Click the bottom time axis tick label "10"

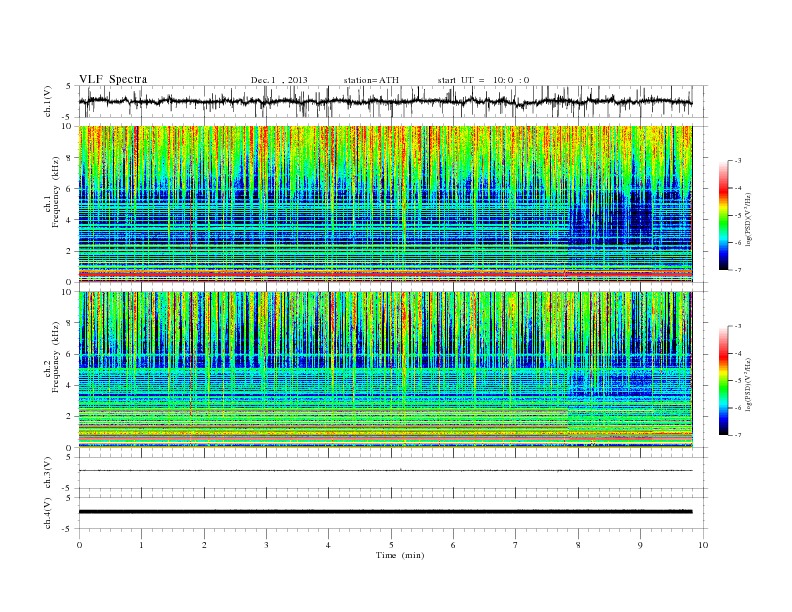point(703,545)
